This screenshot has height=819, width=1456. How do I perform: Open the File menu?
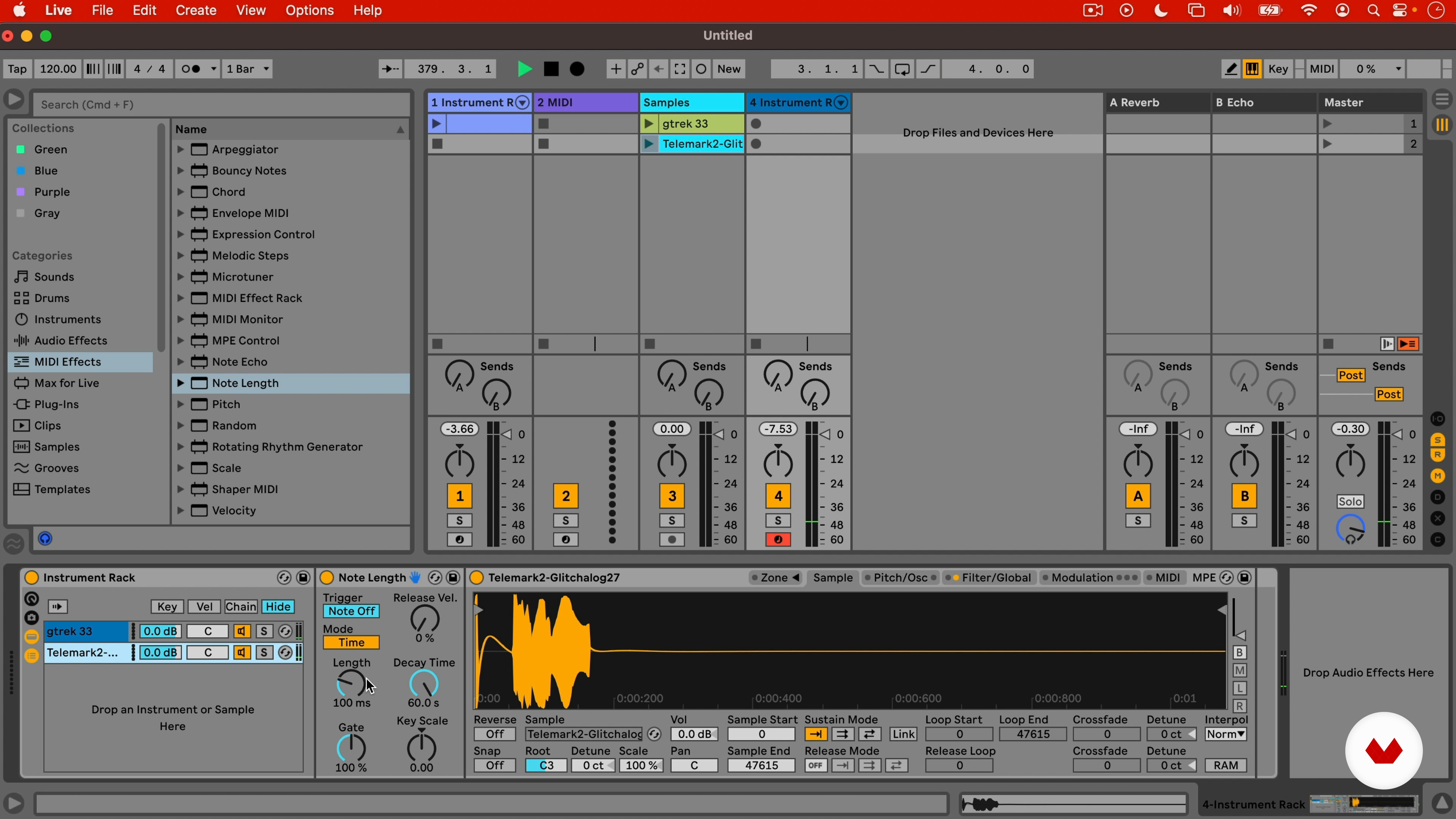point(102,10)
